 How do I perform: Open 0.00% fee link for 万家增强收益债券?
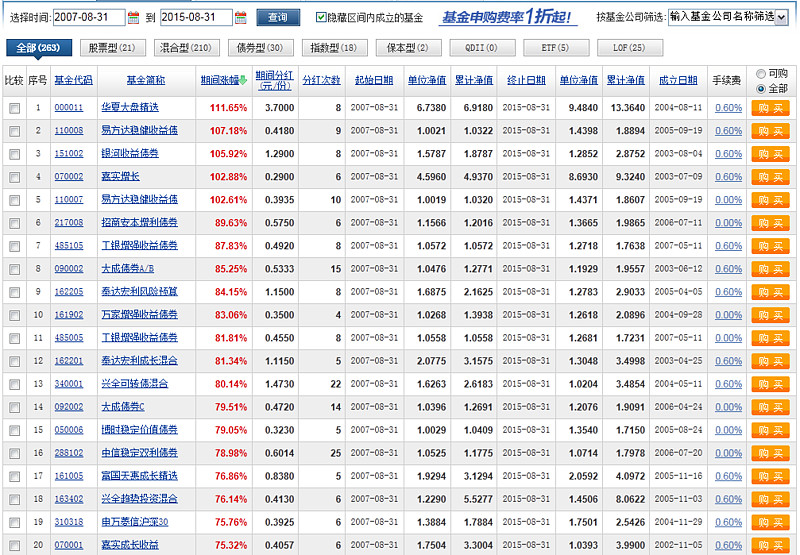pyautogui.click(x=729, y=315)
